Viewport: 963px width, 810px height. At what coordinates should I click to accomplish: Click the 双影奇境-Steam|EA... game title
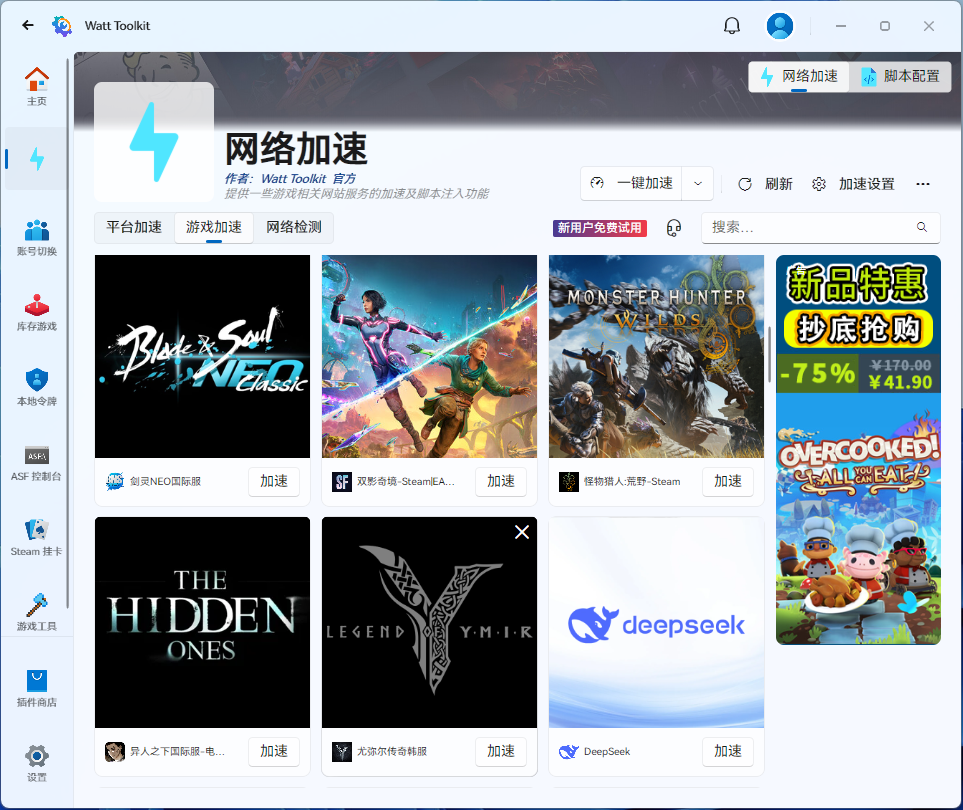point(406,481)
